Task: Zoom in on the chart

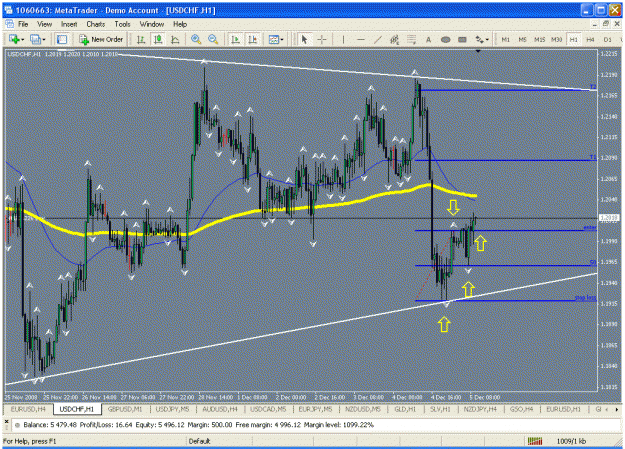Action: point(196,39)
